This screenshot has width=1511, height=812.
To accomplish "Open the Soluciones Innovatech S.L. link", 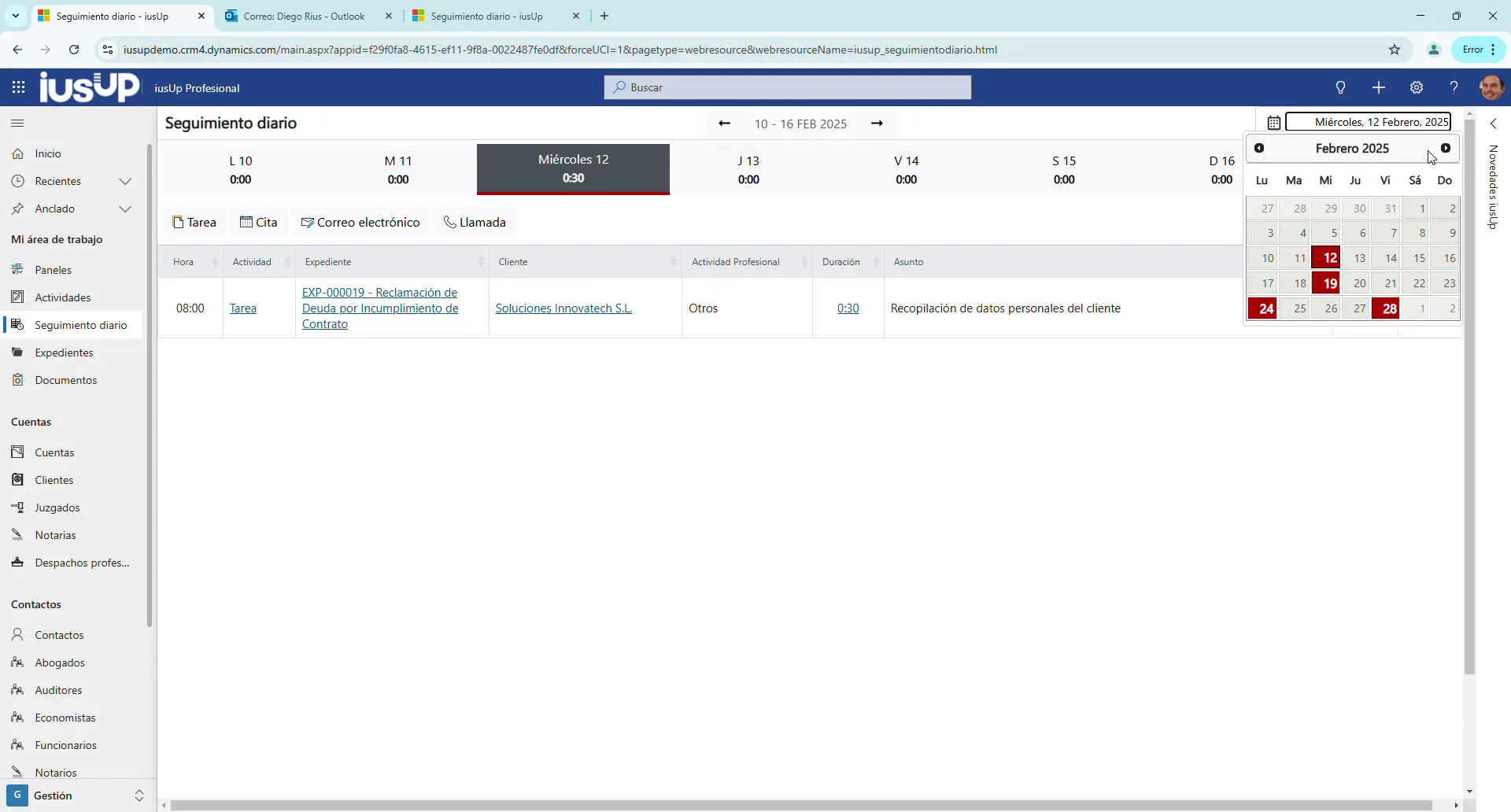I will point(563,308).
